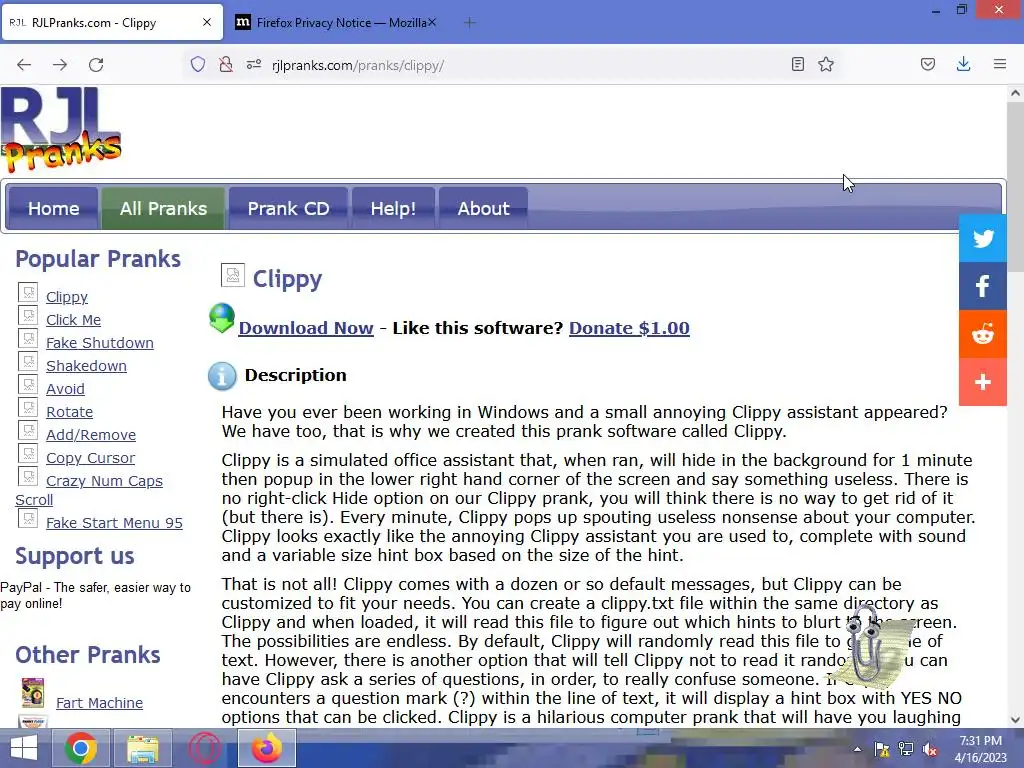The image size is (1024, 768).
Task: Click the RJL Pranks logo
Action: point(61,130)
